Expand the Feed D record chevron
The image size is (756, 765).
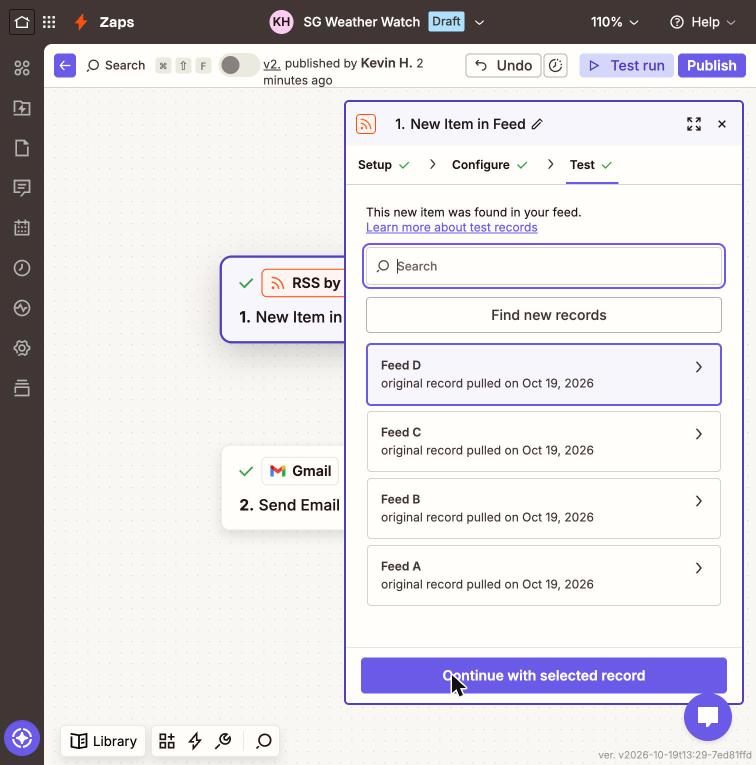pyautogui.click(x=698, y=367)
